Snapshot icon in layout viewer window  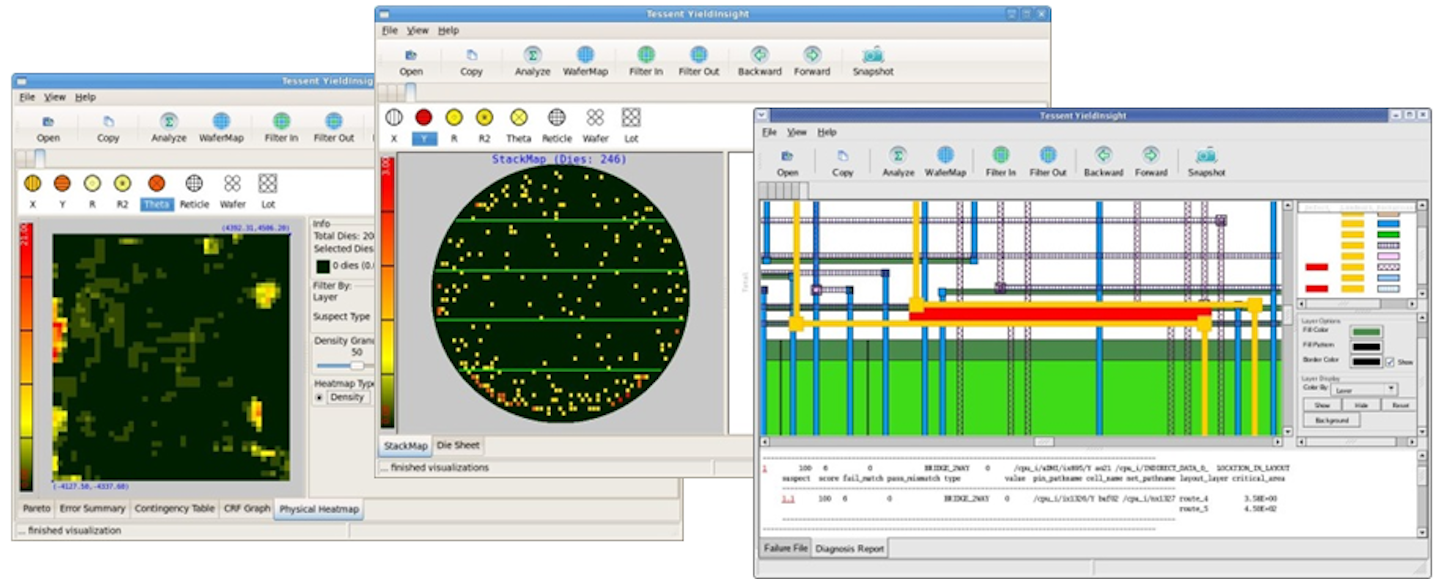pyautogui.click(x=1206, y=155)
